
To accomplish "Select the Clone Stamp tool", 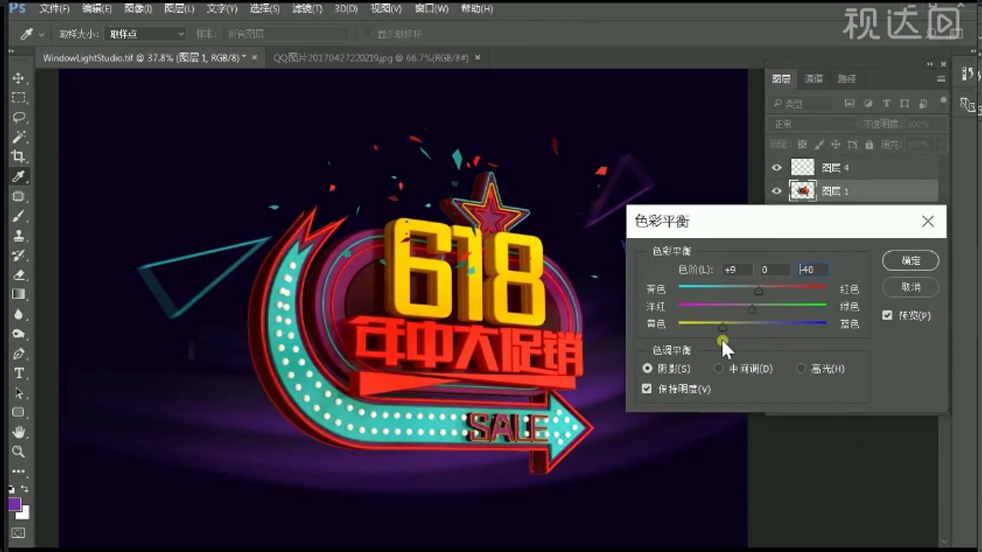I will [19, 236].
